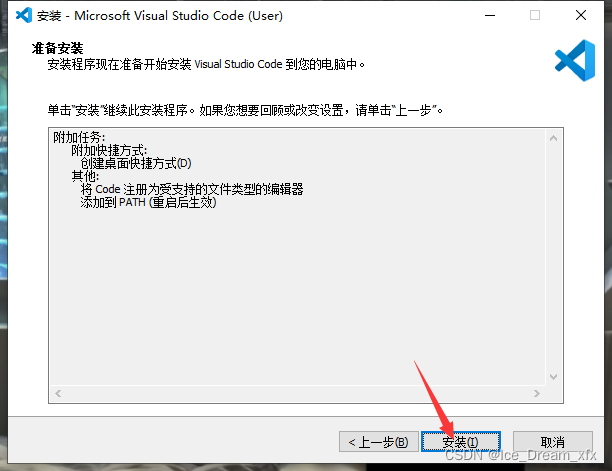Close the installer window

coord(581,15)
